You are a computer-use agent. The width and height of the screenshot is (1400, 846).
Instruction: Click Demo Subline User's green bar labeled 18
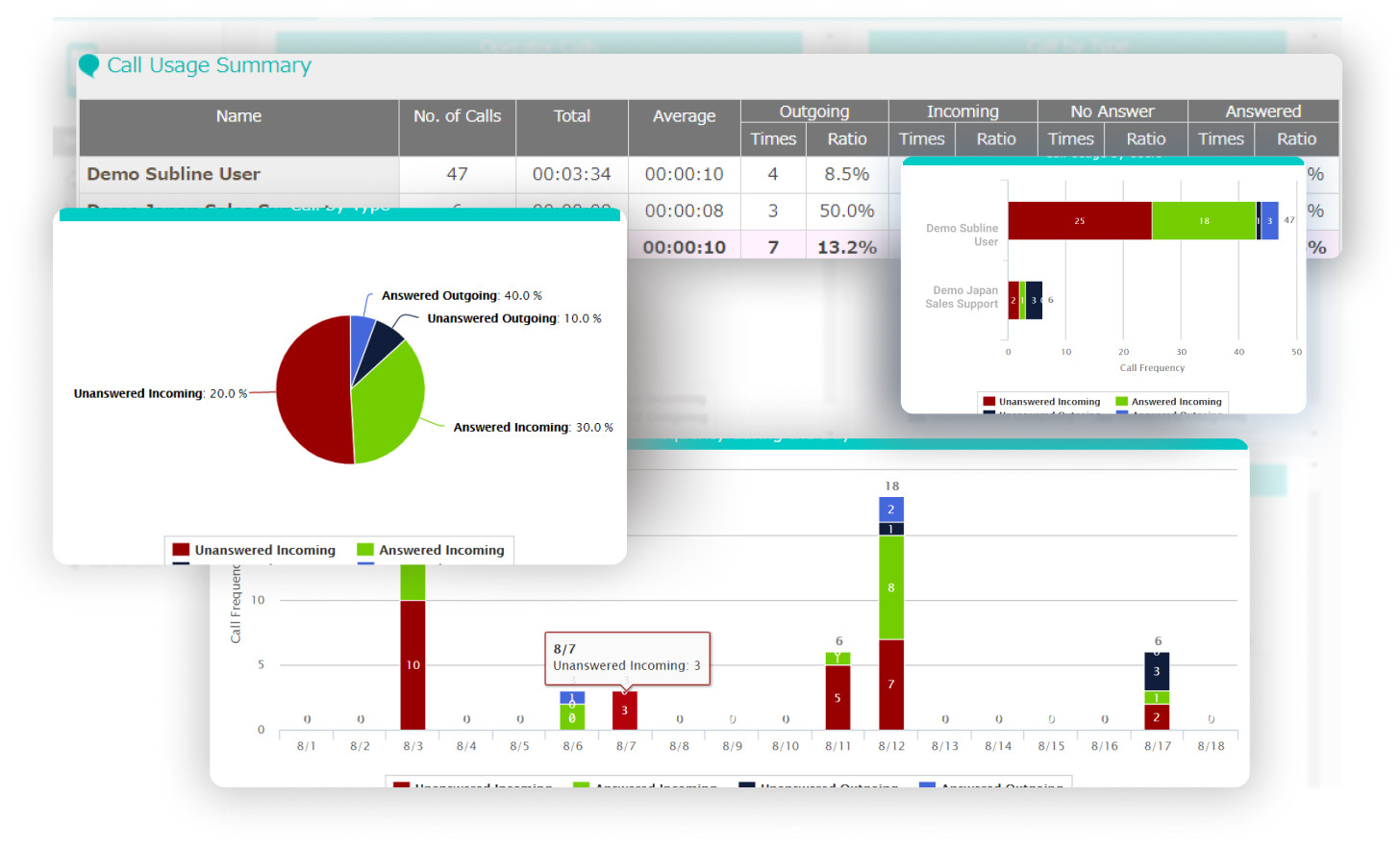(x=1204, y=221)
